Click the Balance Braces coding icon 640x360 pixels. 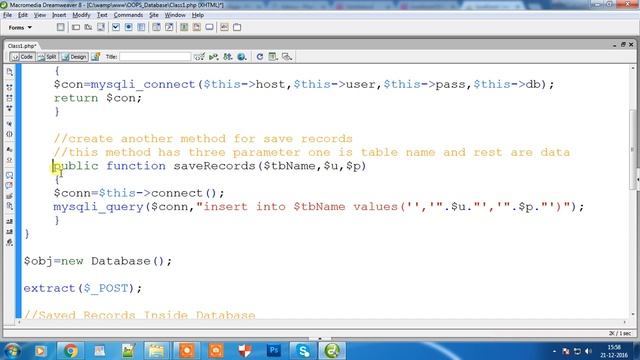9,134
